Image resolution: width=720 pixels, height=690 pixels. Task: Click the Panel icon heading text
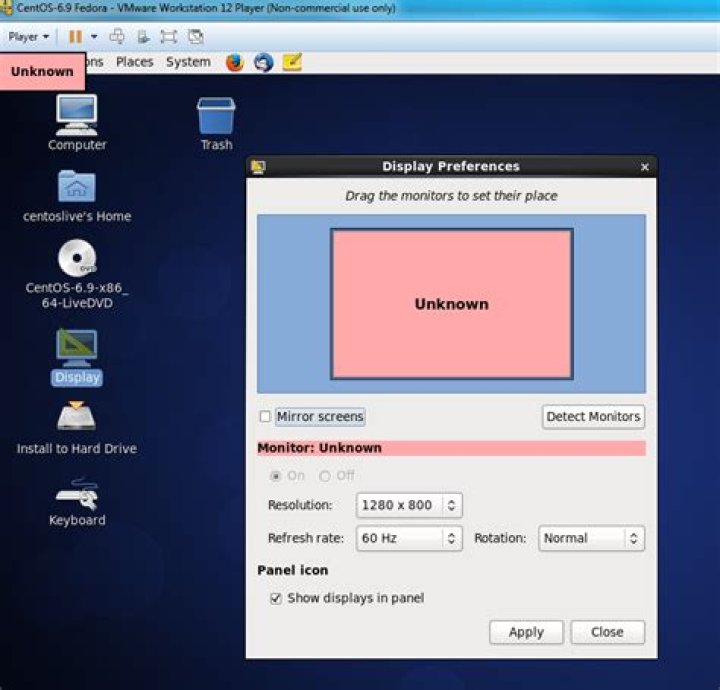[292, 570]
